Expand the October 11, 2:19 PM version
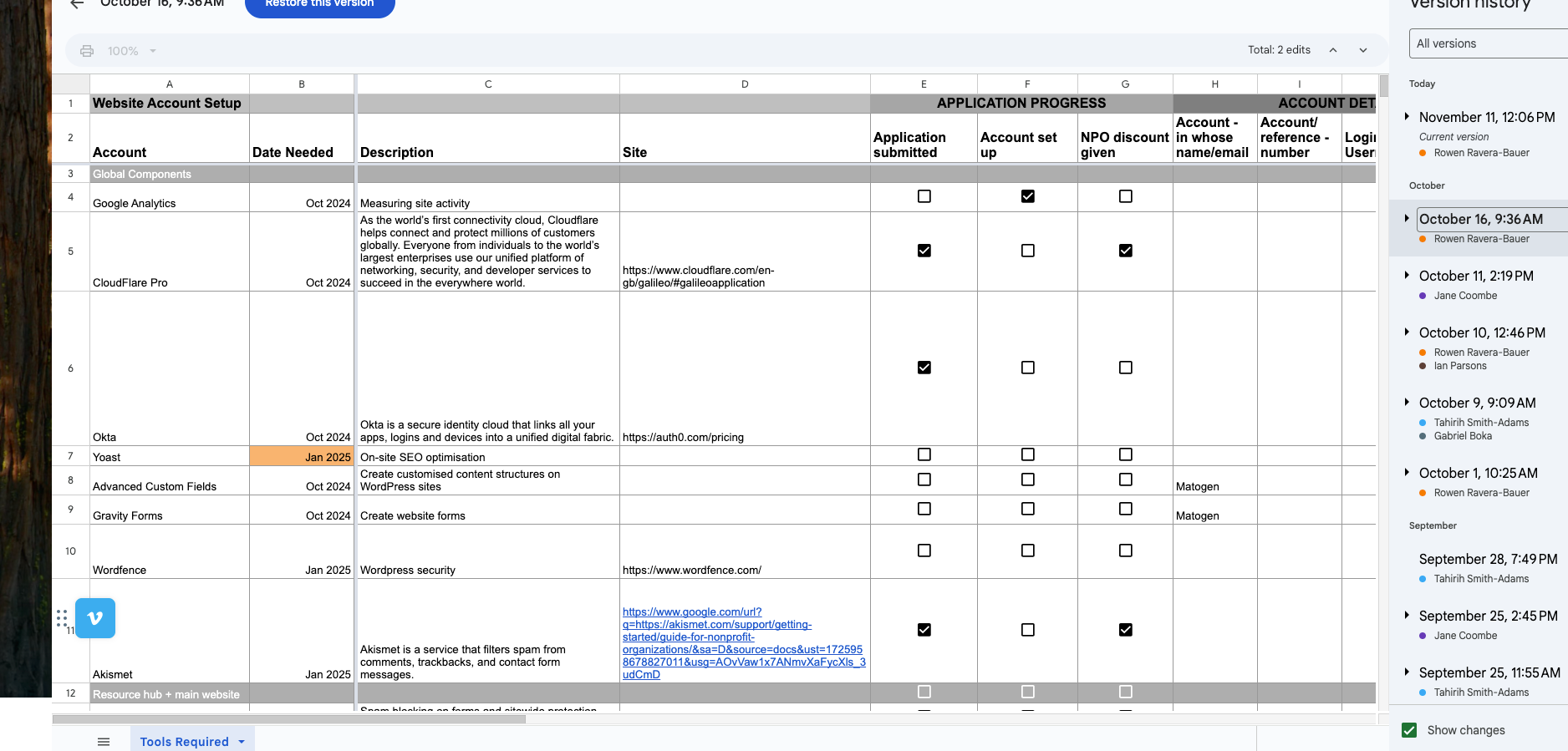 pos(1407,275)
